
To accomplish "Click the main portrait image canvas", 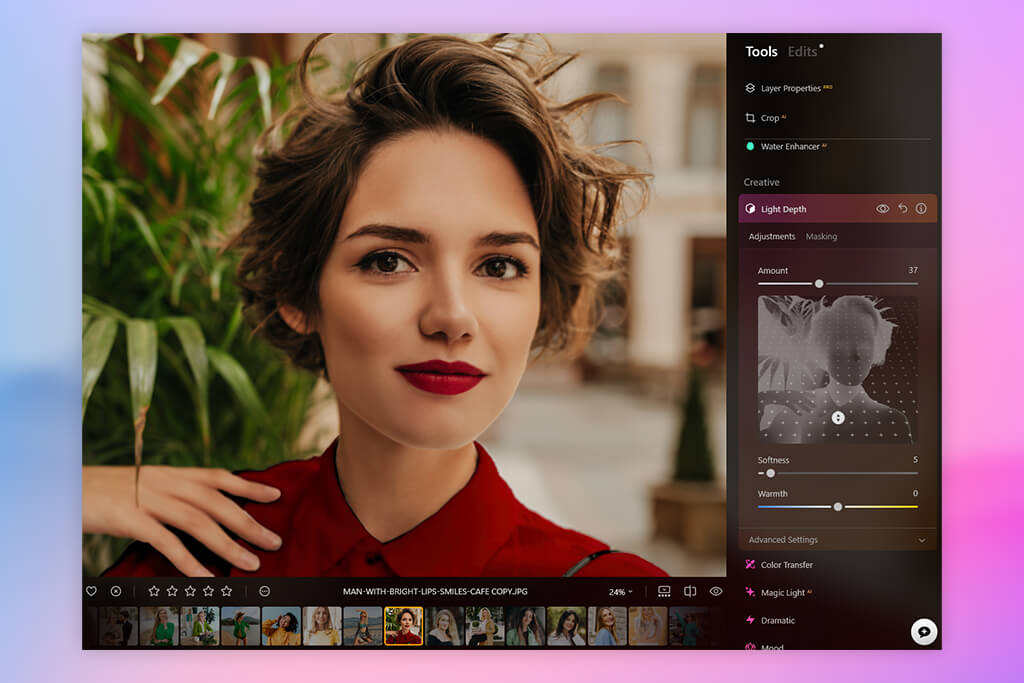I will (x=404, y=305).
